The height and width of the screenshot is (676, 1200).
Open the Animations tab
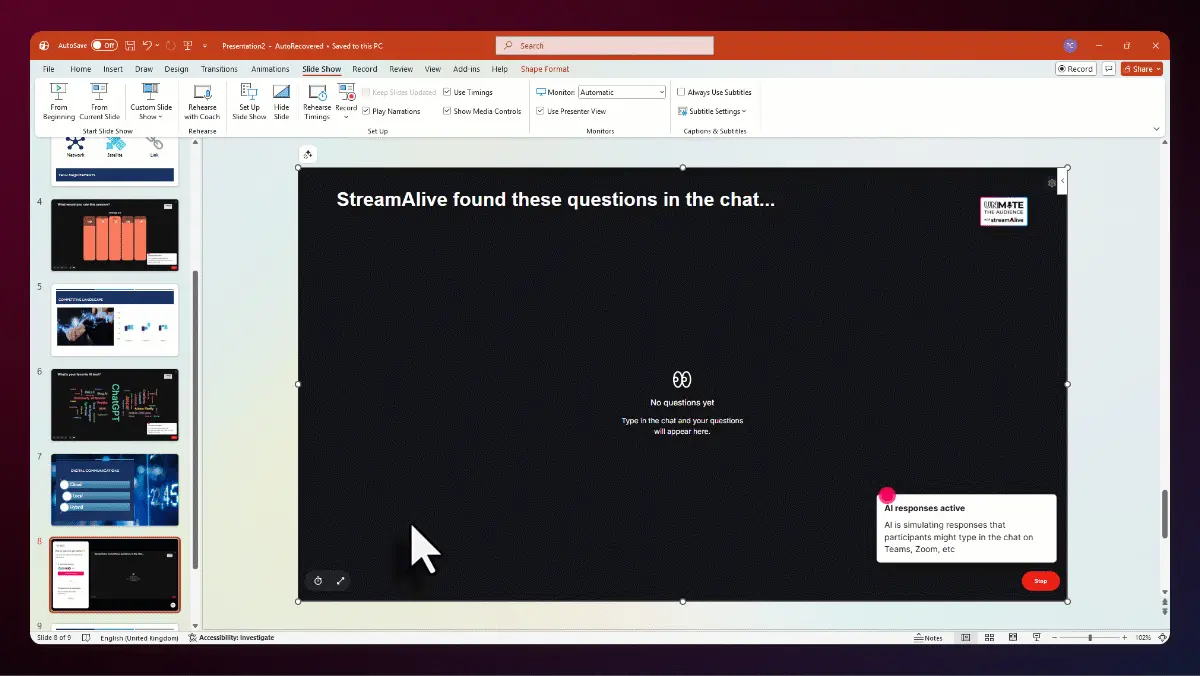tap(270, 69)
